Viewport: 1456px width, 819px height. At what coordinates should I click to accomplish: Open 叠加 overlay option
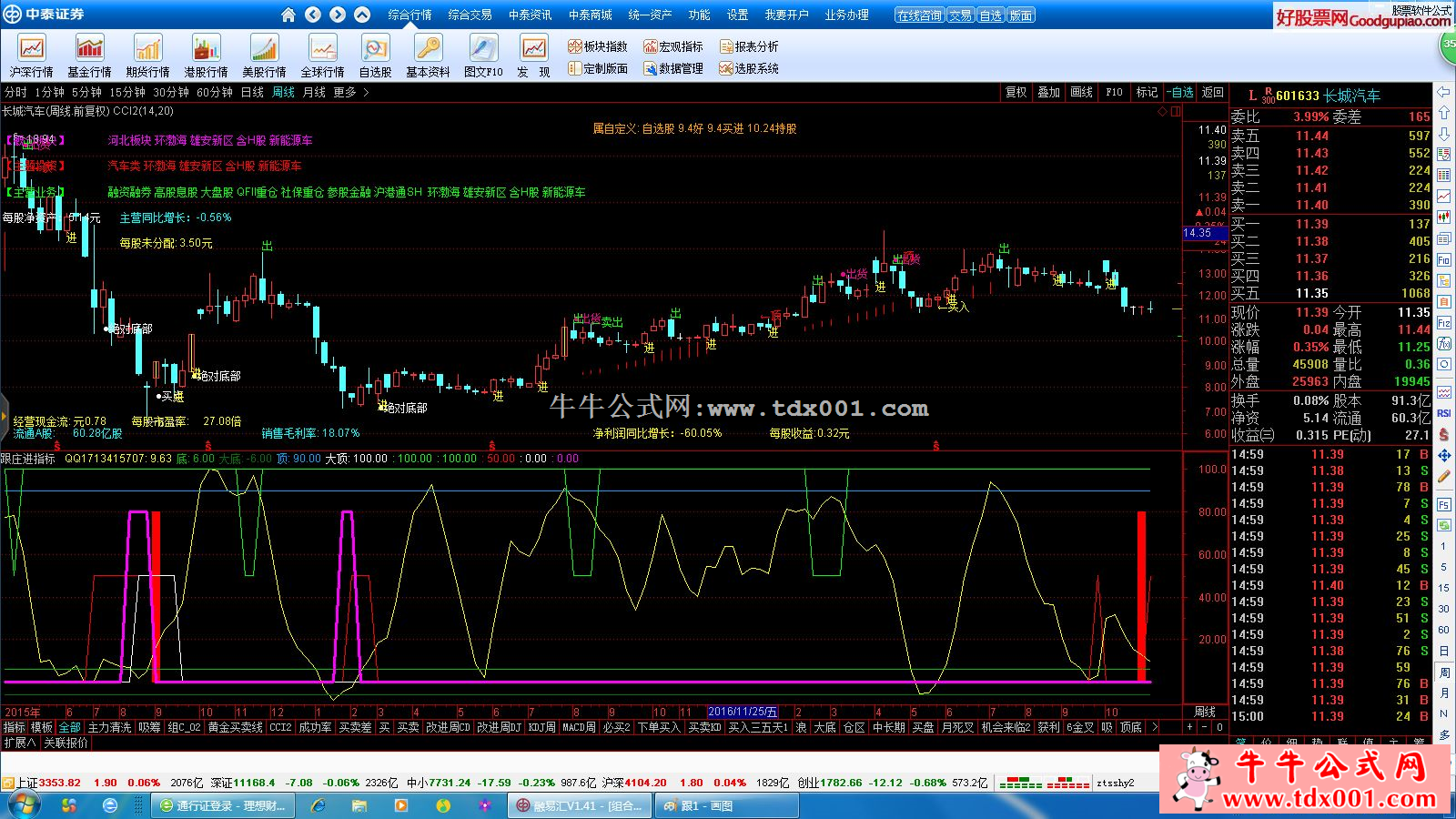pyautogui.click(x=1048, y=92)
